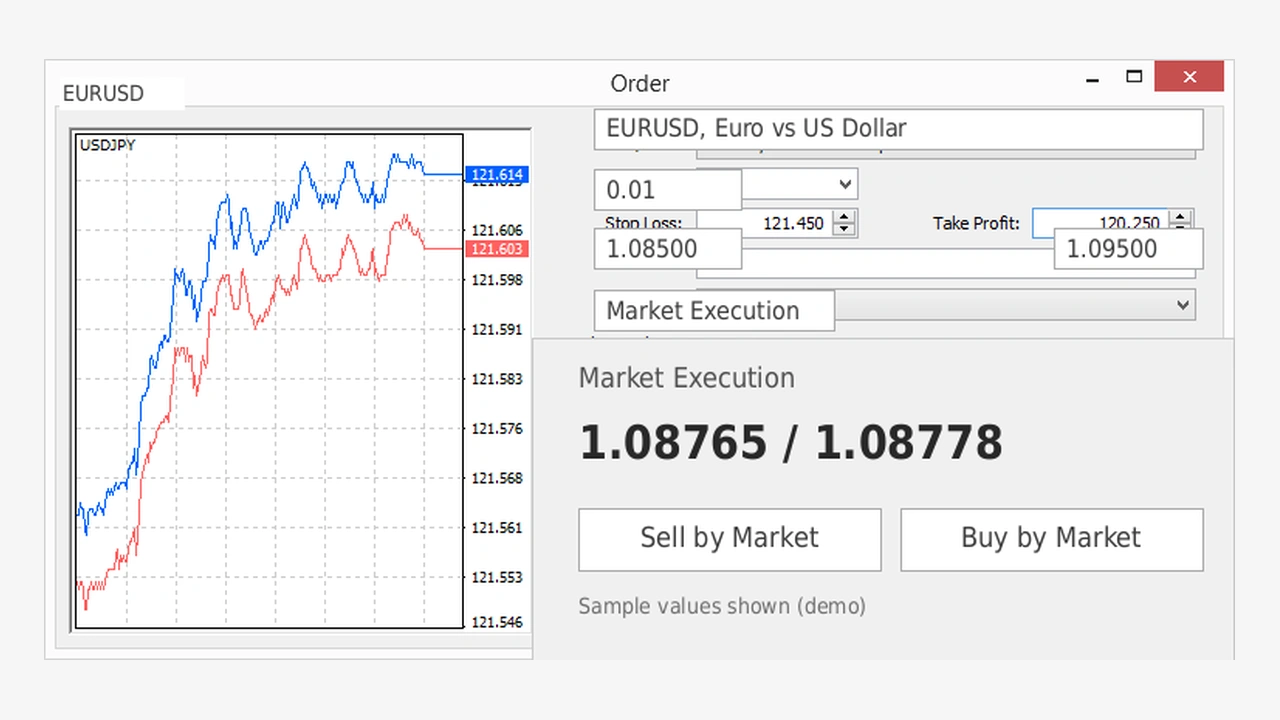Click the 121.598 axis price
The height and width of the screenshot is (720, 1280).
(497, 280)
